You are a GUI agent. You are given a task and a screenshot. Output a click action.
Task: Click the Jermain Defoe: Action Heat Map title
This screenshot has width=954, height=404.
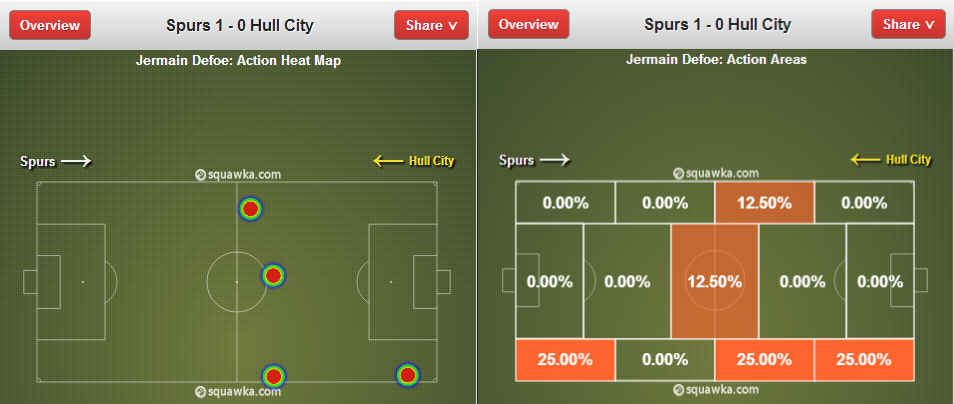coord(237,61)
